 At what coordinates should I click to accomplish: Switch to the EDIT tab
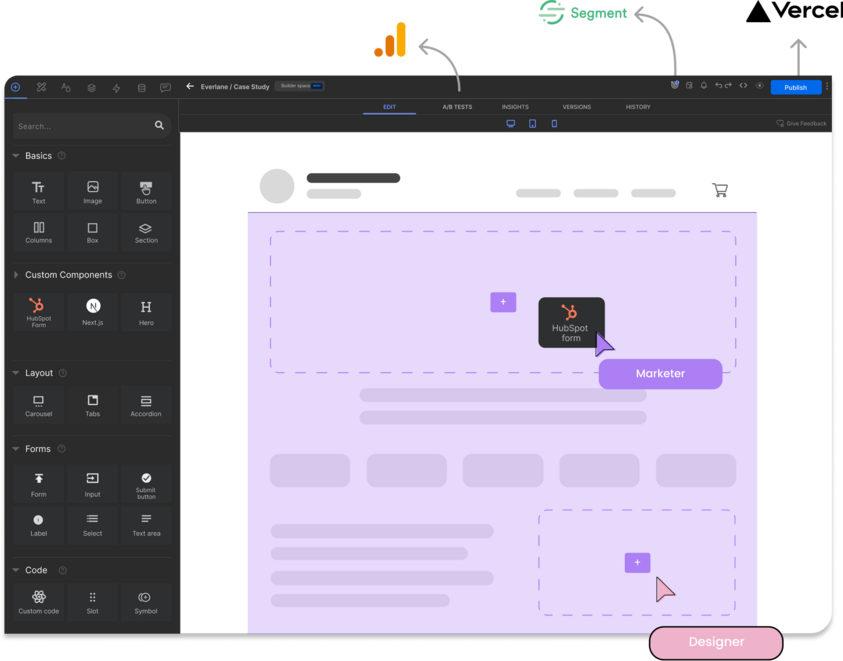click(x=389, y=107)
